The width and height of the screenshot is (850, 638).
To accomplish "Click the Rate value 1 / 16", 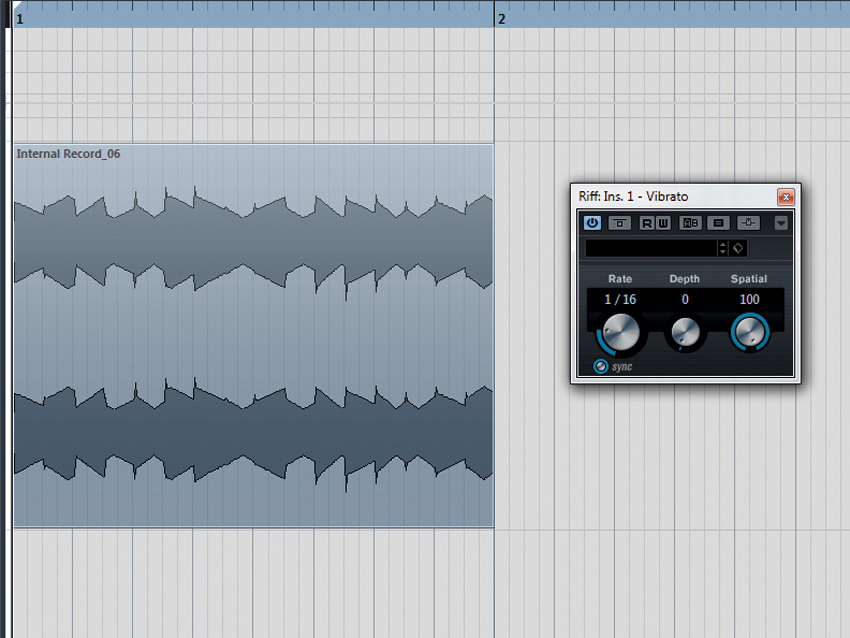I will 620,299.
